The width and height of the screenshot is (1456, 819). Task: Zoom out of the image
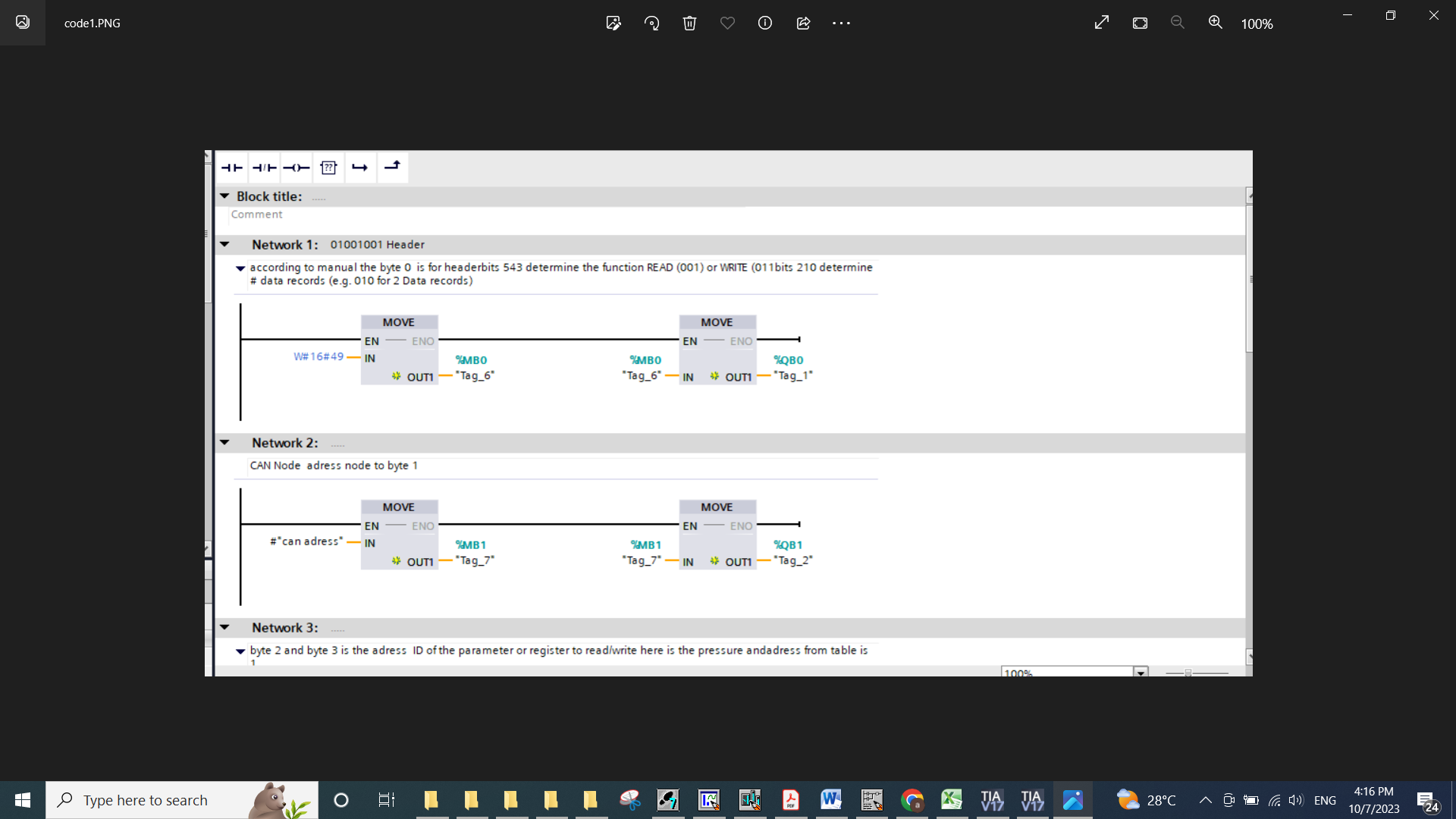(x=1178, y=23)
